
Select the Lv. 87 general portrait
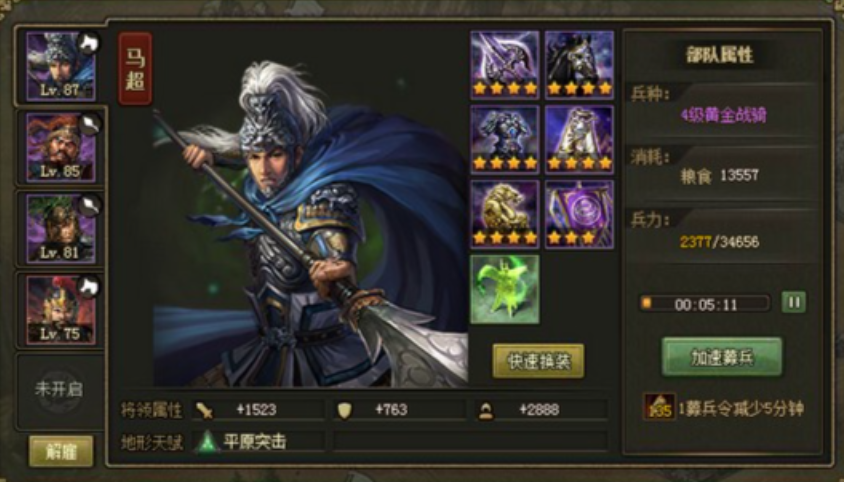tap(61, 66)
